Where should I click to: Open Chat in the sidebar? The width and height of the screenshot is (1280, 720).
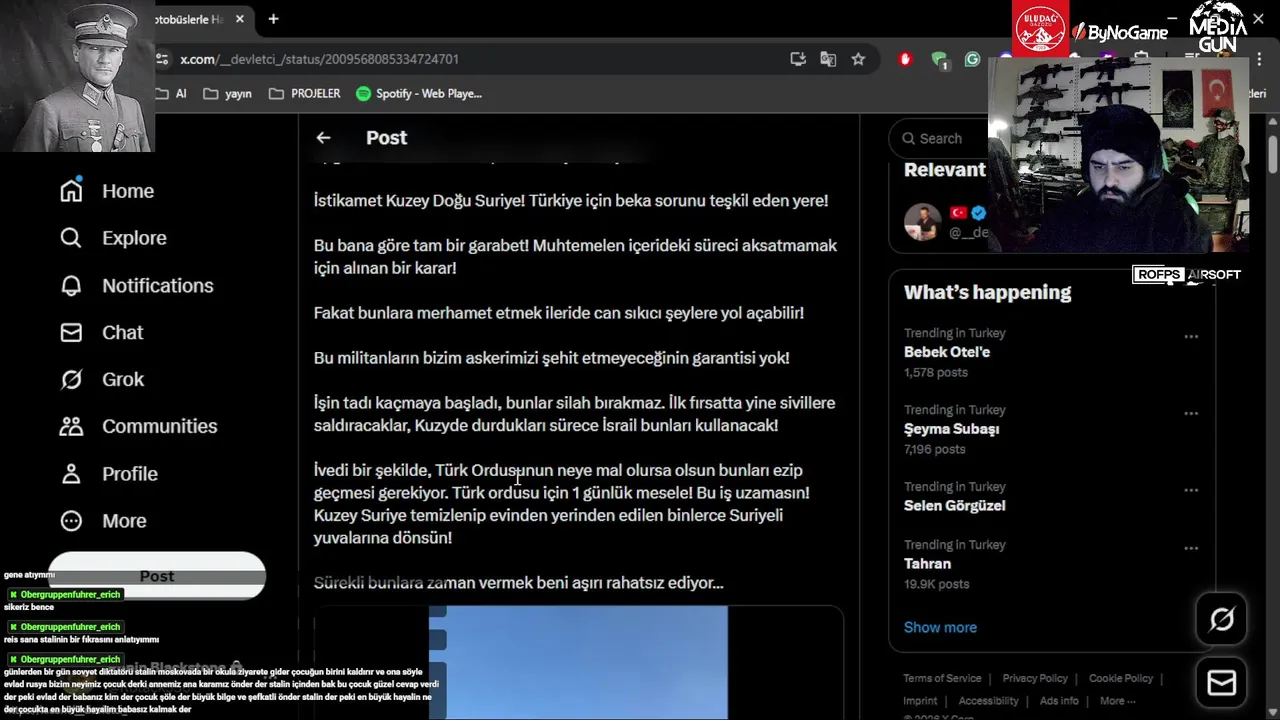click(102, 332)
